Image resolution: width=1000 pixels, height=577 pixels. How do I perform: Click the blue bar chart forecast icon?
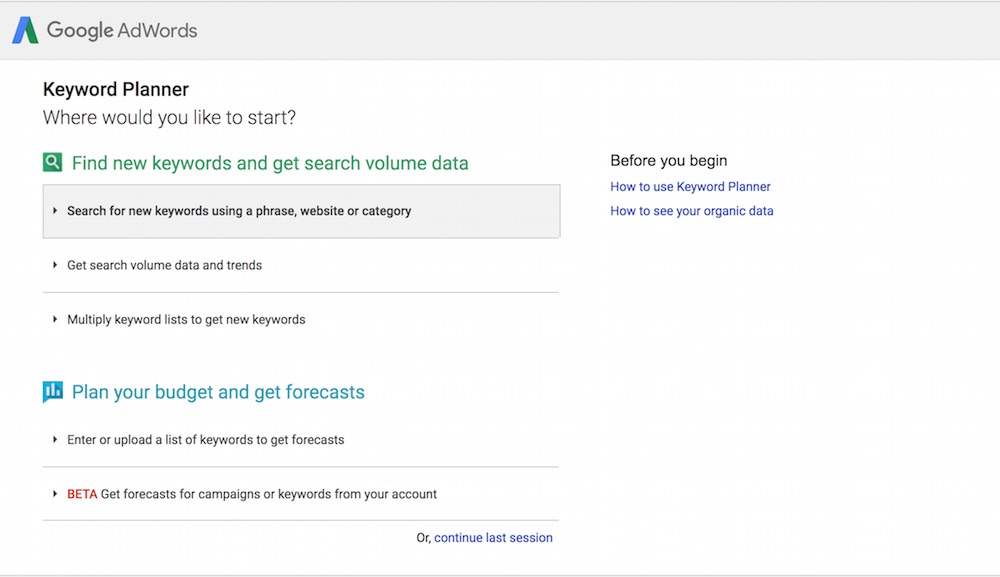pyautogui.click(x=52, y=391)
